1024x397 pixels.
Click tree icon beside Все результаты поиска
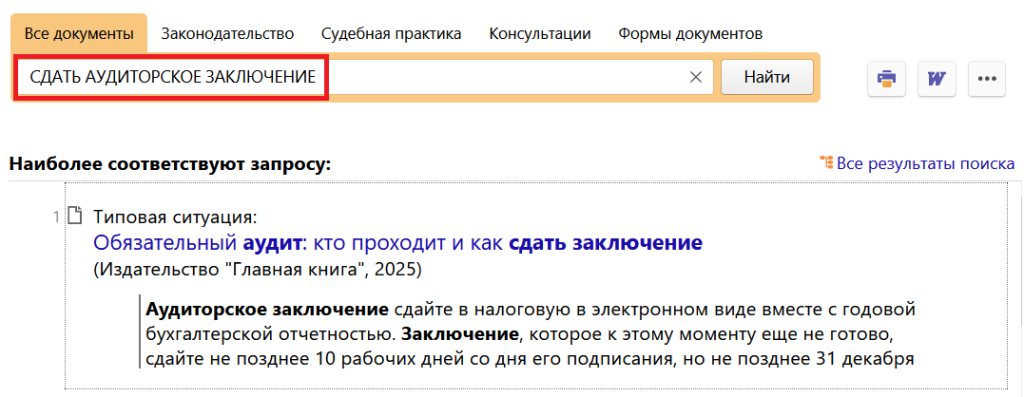pos(827,163)
